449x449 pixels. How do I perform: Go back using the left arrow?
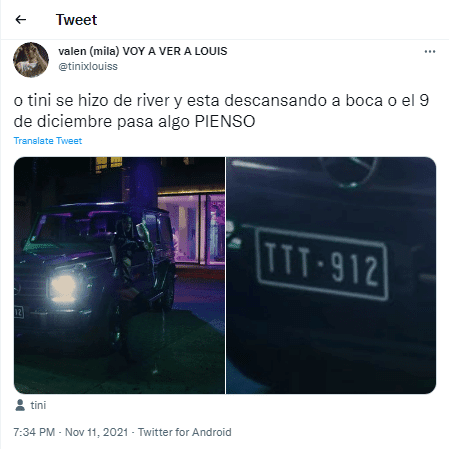point(21,20)
